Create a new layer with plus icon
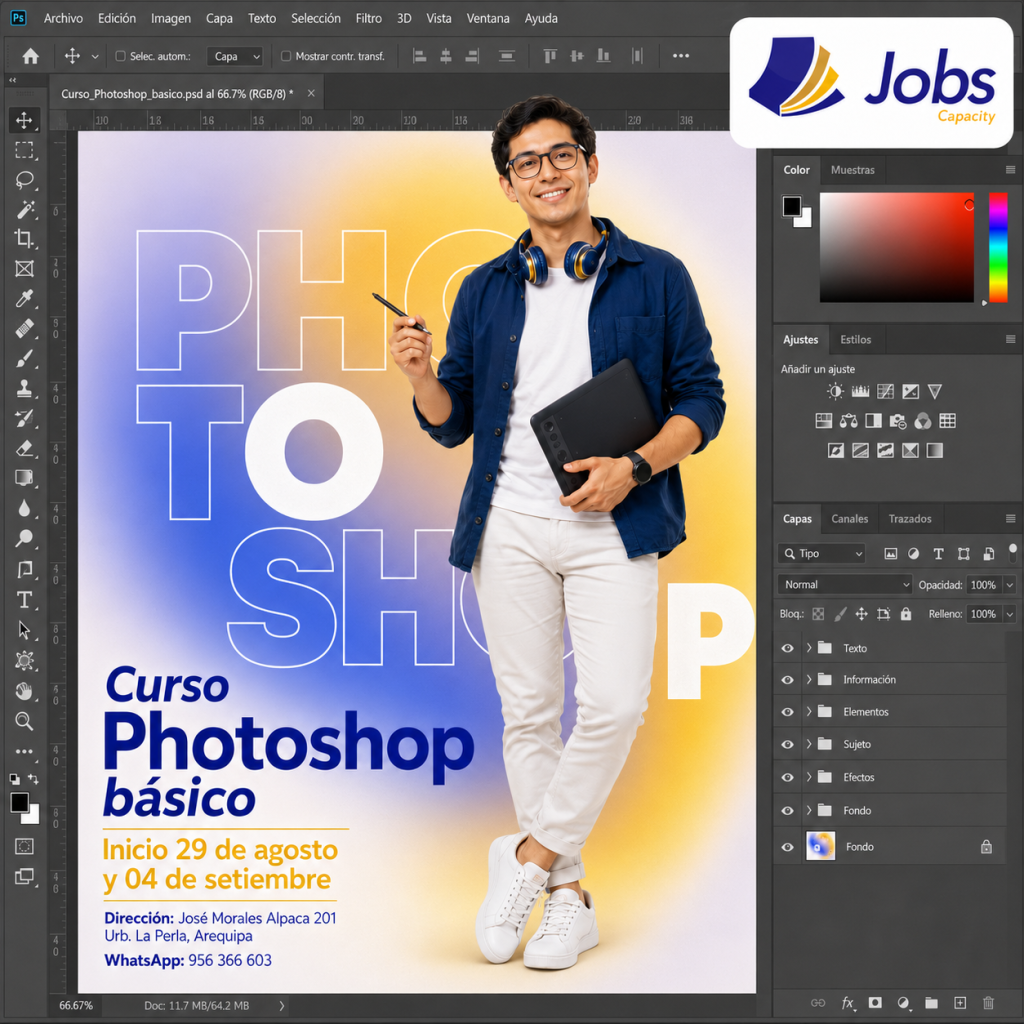This screenshot has height=1024, width=1024. [x=960, y=1002]
